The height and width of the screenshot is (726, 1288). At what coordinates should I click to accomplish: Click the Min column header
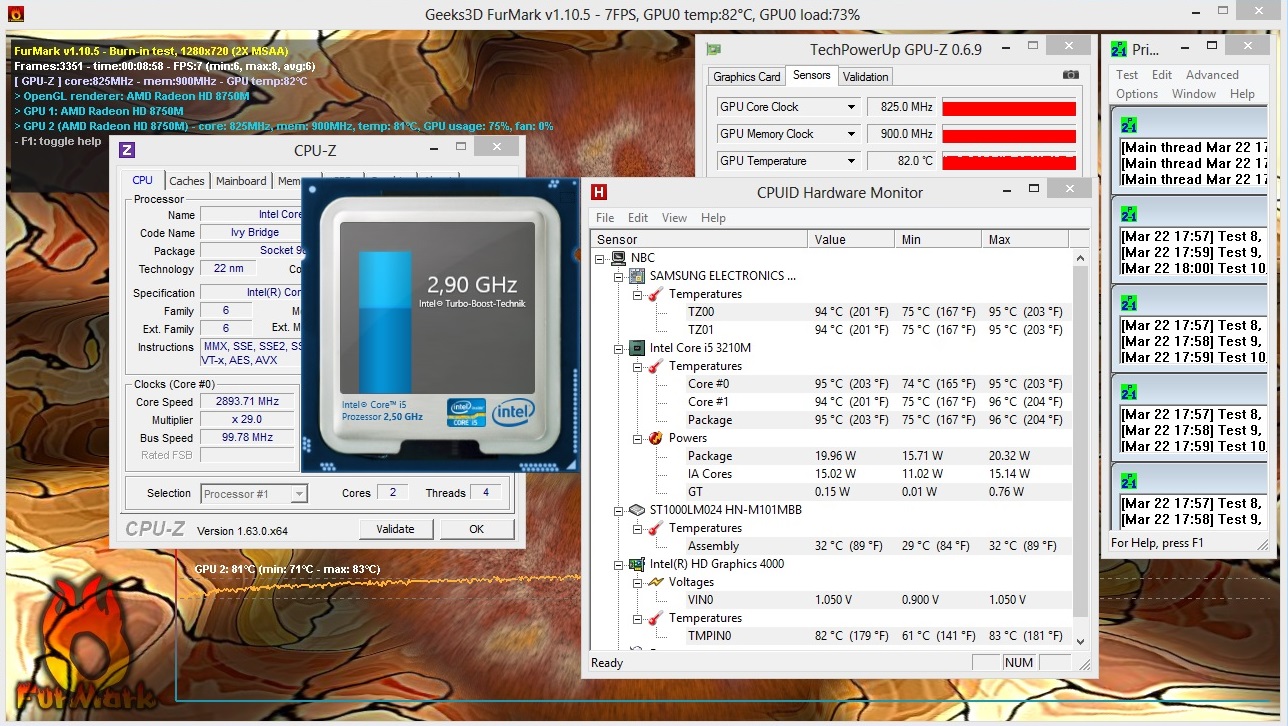[938, 239]
